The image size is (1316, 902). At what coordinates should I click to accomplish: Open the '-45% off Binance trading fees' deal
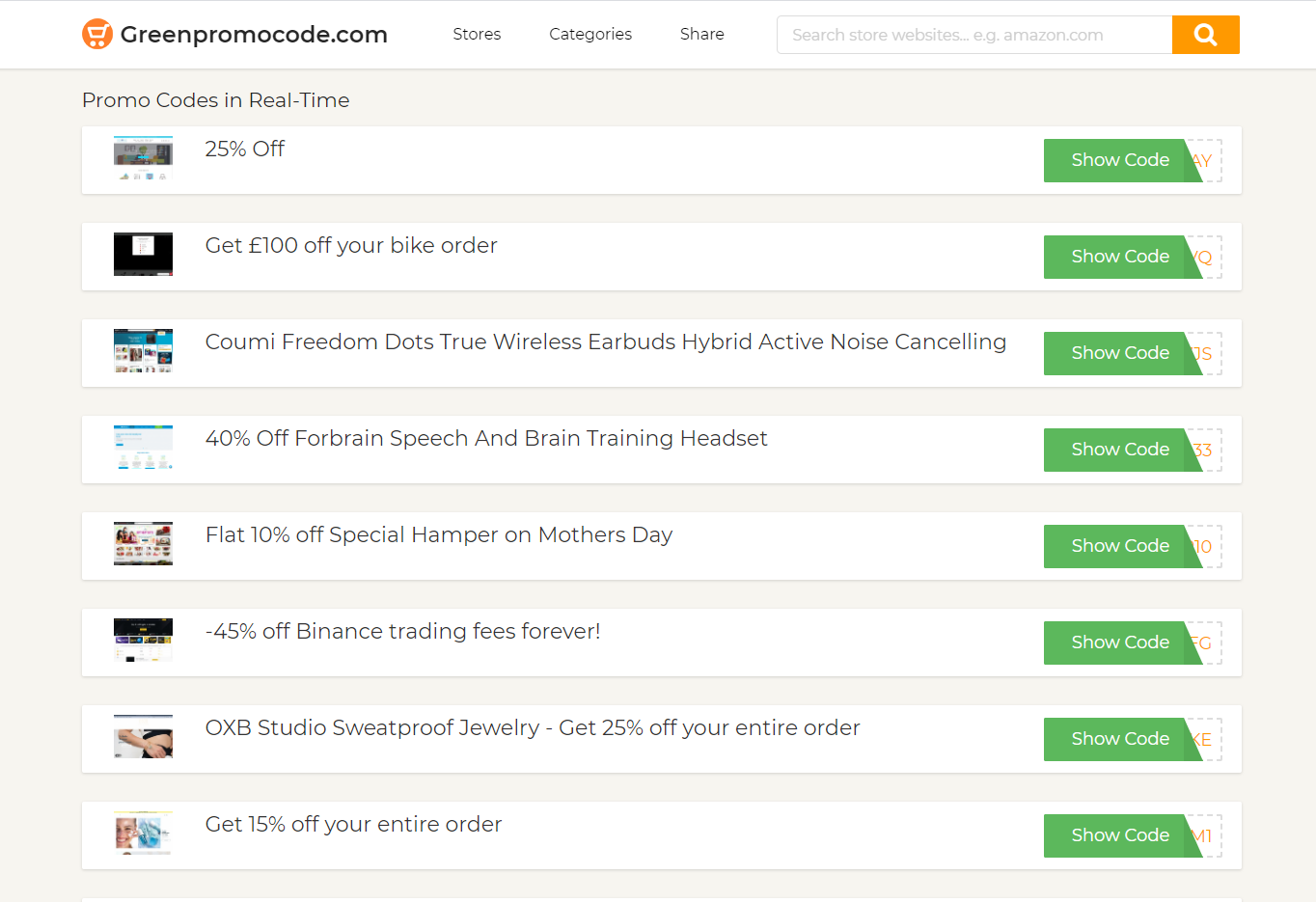click(403, 632)
